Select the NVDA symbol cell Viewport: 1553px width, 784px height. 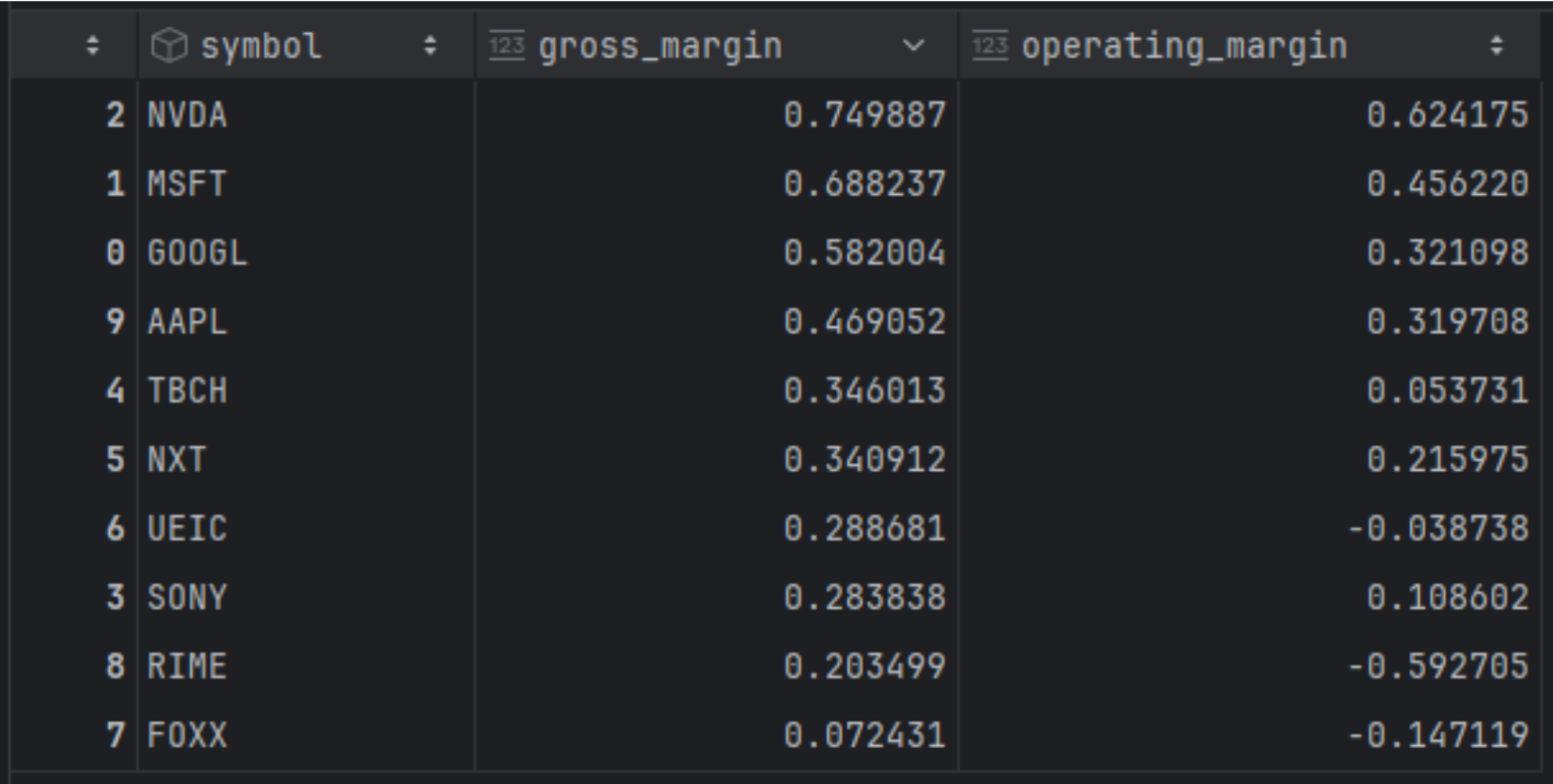(x=187, y=116)
